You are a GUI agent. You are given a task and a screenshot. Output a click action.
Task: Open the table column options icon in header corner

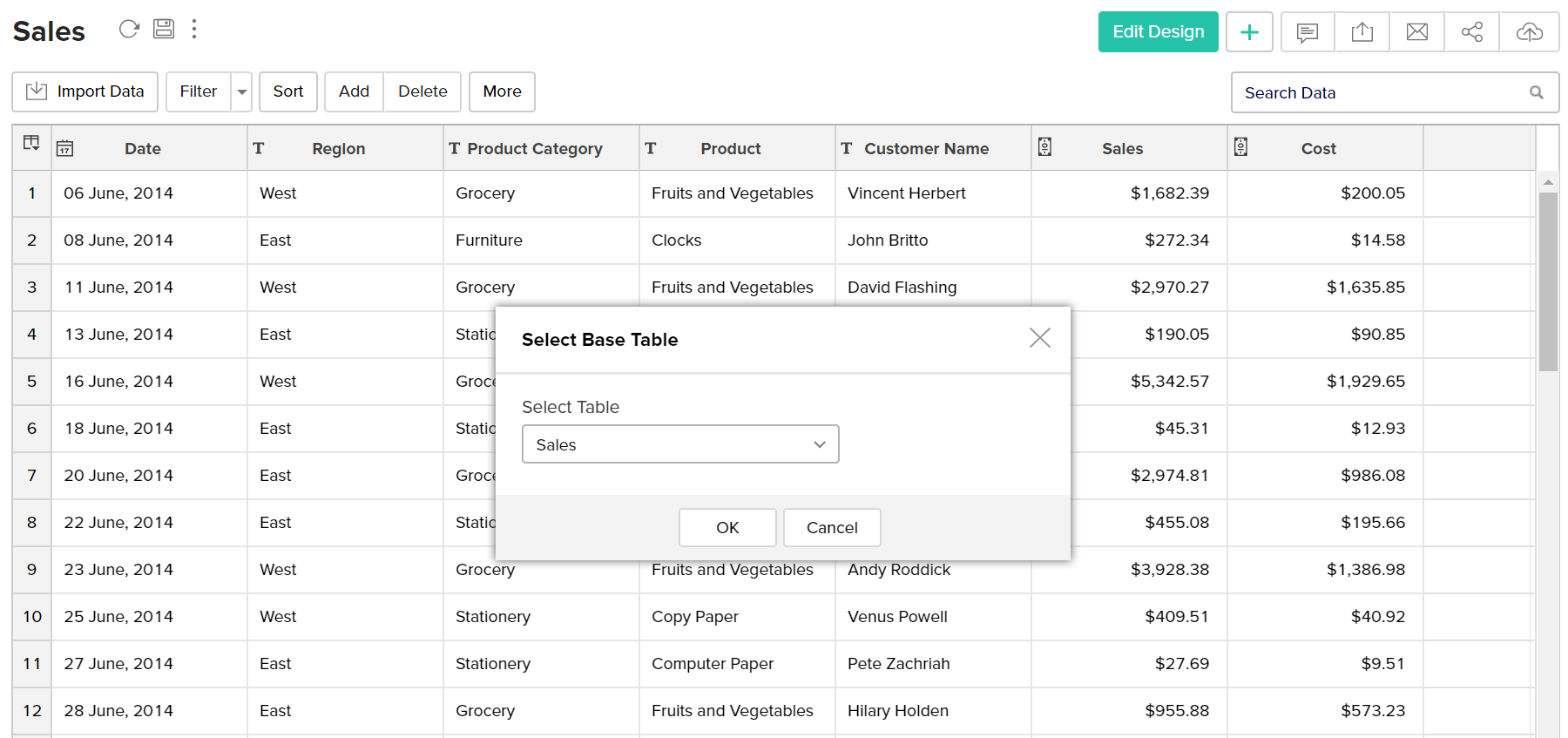31,144
